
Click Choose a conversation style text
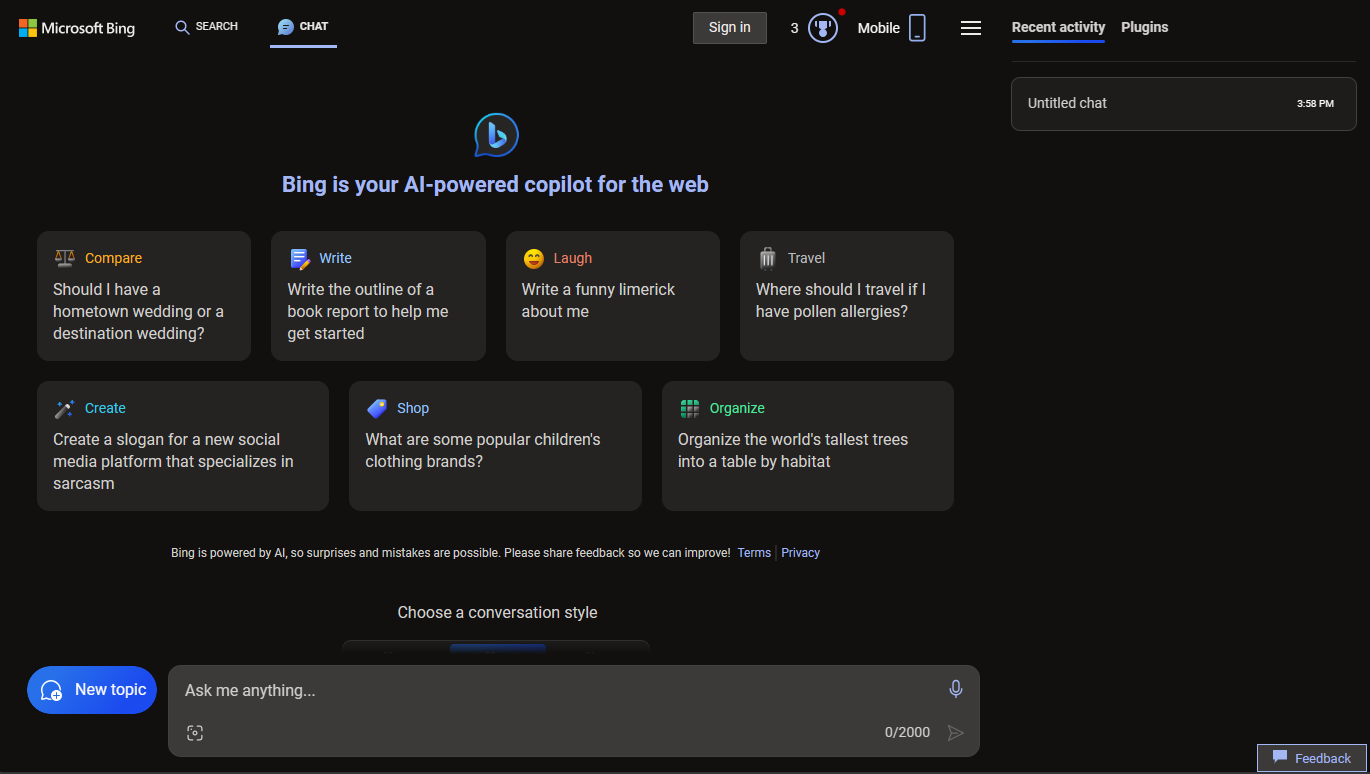pos(497,612)
